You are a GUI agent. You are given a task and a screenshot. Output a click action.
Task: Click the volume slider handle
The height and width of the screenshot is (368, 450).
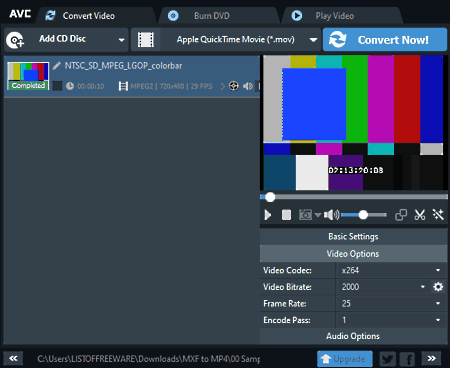tap(363, 215)
